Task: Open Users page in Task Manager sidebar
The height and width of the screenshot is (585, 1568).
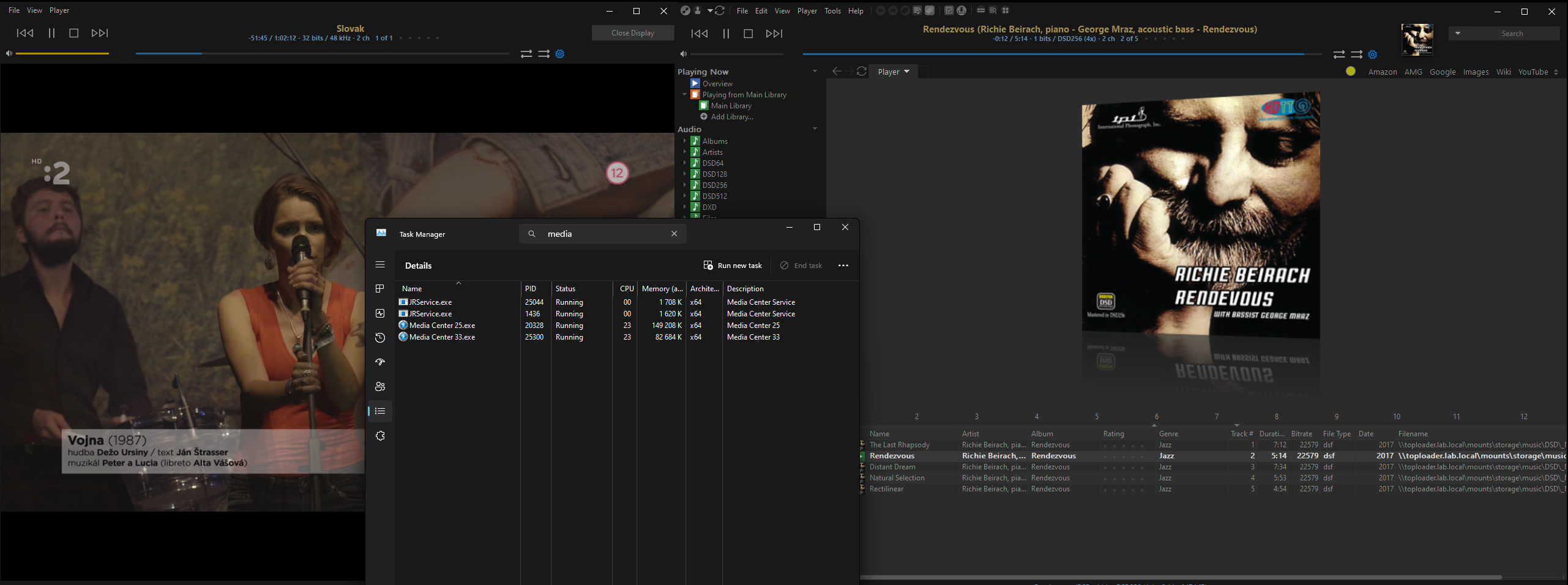Action: 380,387
